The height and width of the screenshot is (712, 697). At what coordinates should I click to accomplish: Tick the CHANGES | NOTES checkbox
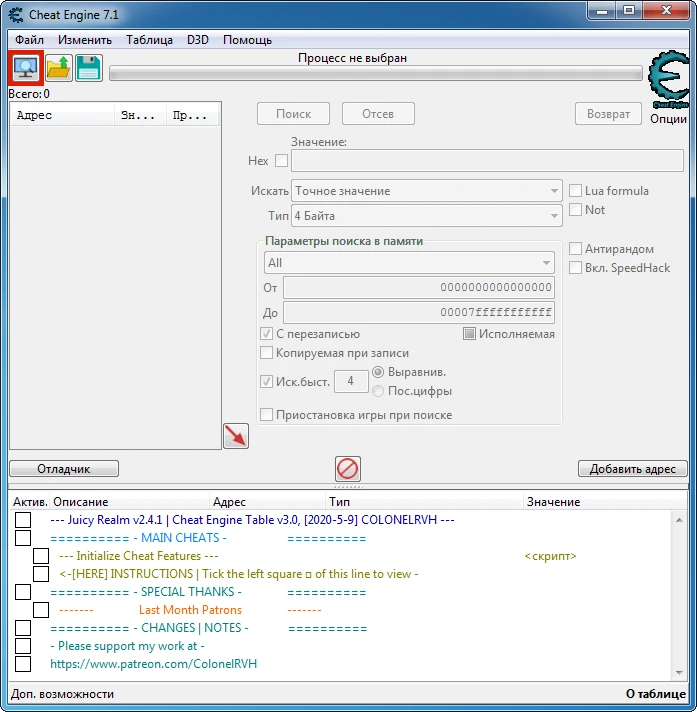(23, 628)
